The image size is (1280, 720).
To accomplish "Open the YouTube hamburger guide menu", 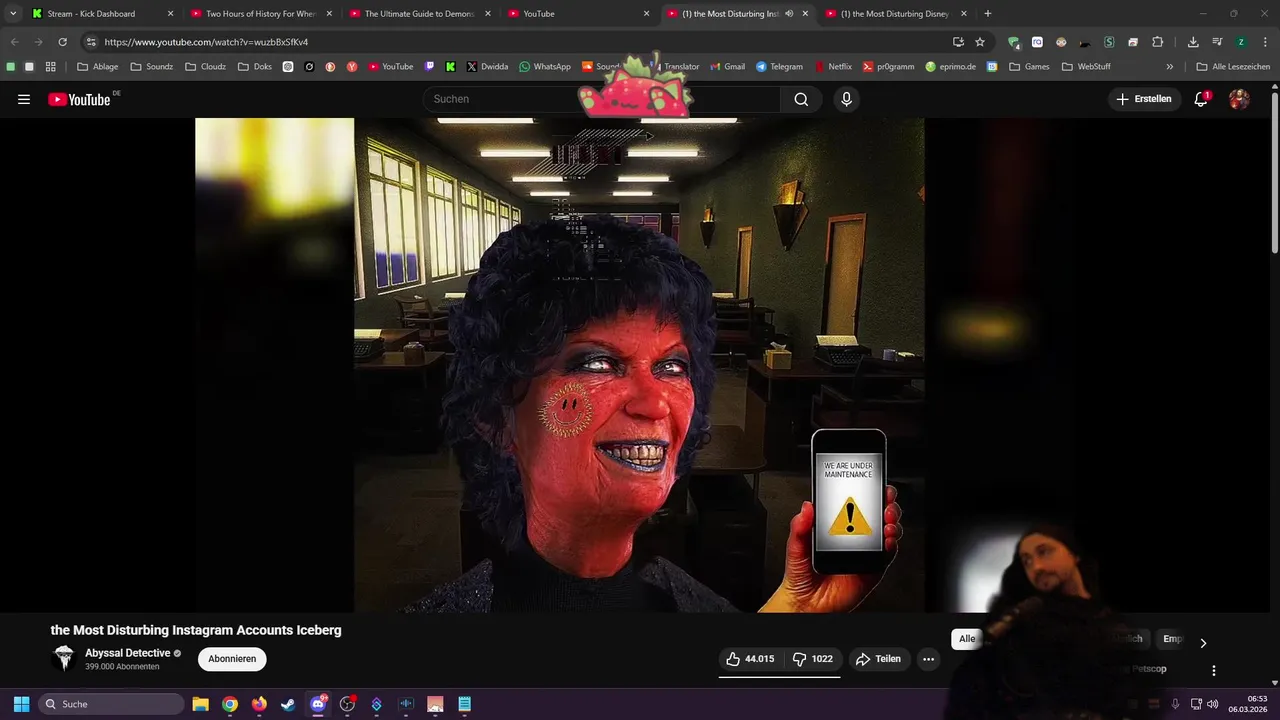I will [x=24, y=99].
